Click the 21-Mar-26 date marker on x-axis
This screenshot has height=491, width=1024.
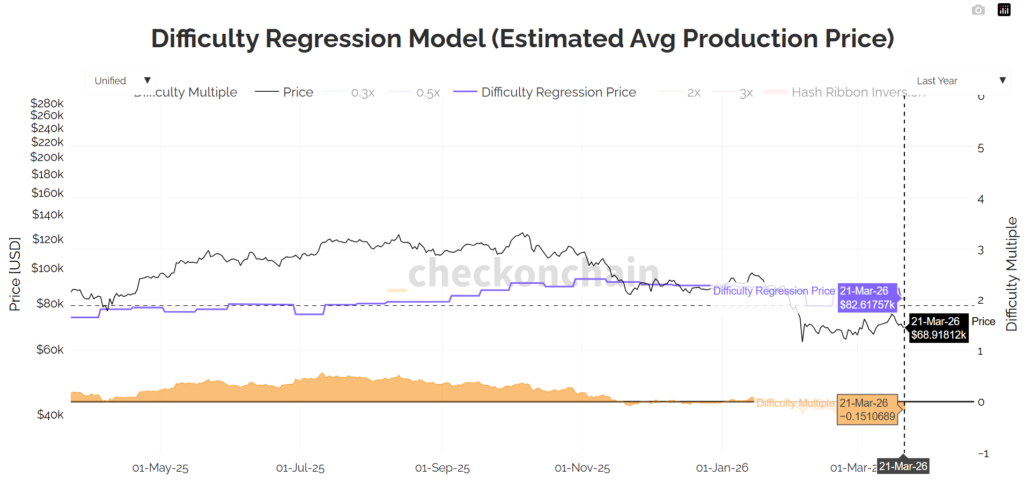(903, 467)
